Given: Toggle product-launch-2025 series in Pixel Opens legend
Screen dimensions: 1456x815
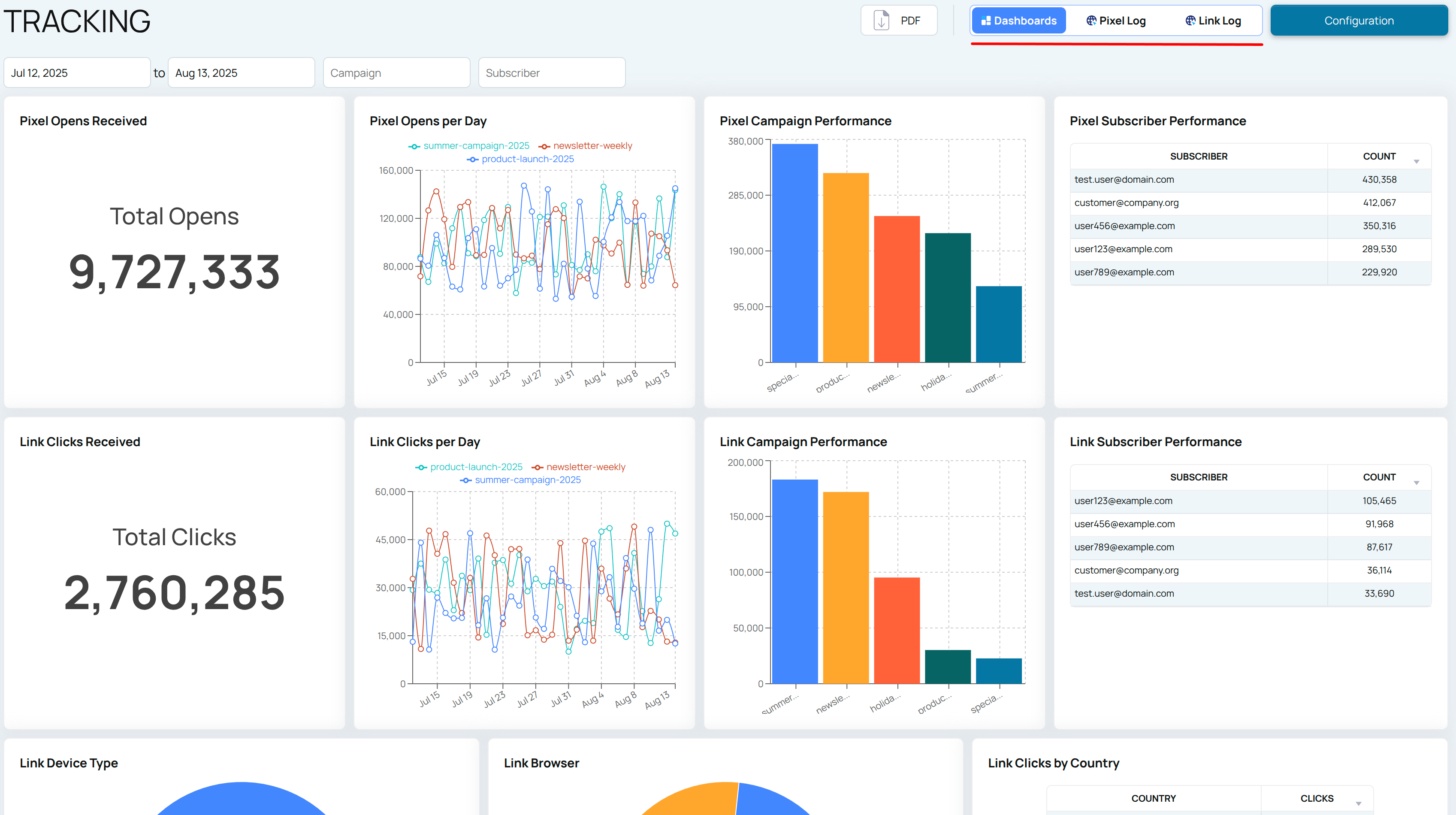Looking at the screenshot, I should [x=520, y=160].
